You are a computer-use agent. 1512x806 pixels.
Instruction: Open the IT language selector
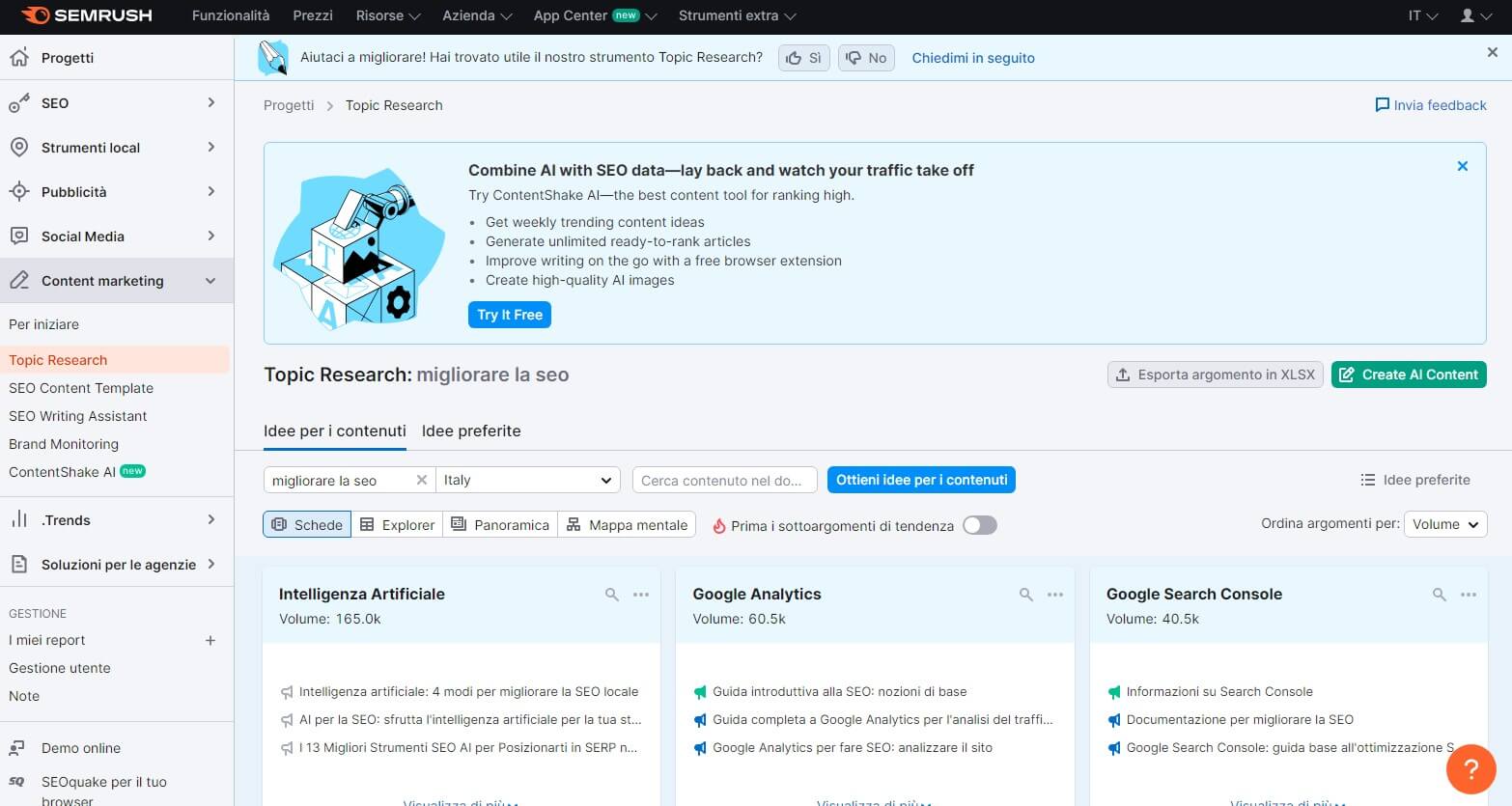pos(1423,15)
